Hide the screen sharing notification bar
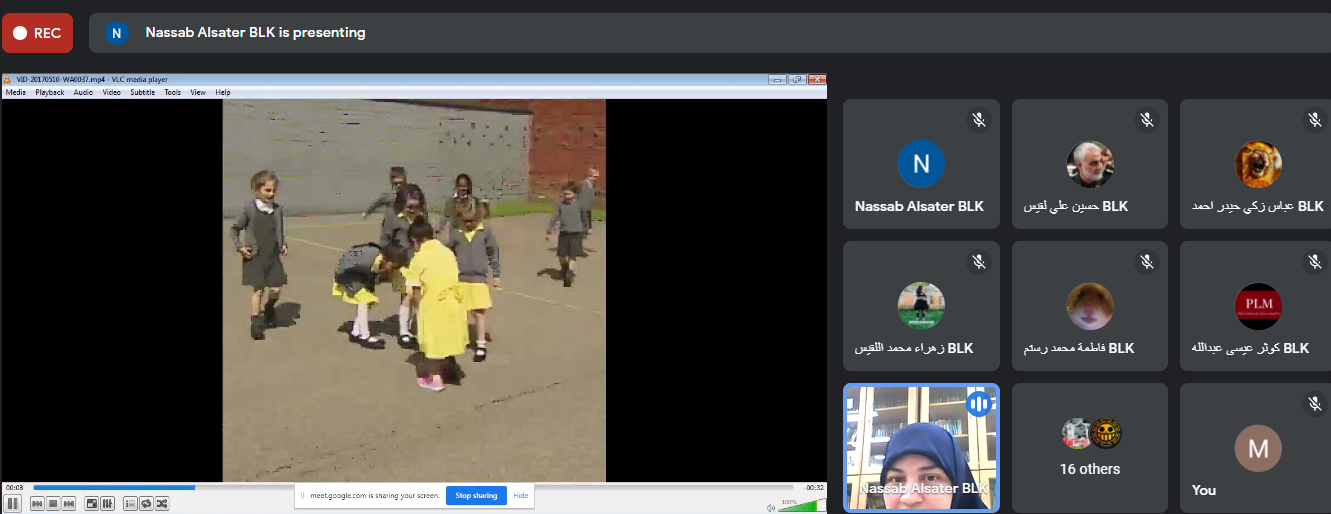Viewport: 1331px width, 514px height. [521, 496]
